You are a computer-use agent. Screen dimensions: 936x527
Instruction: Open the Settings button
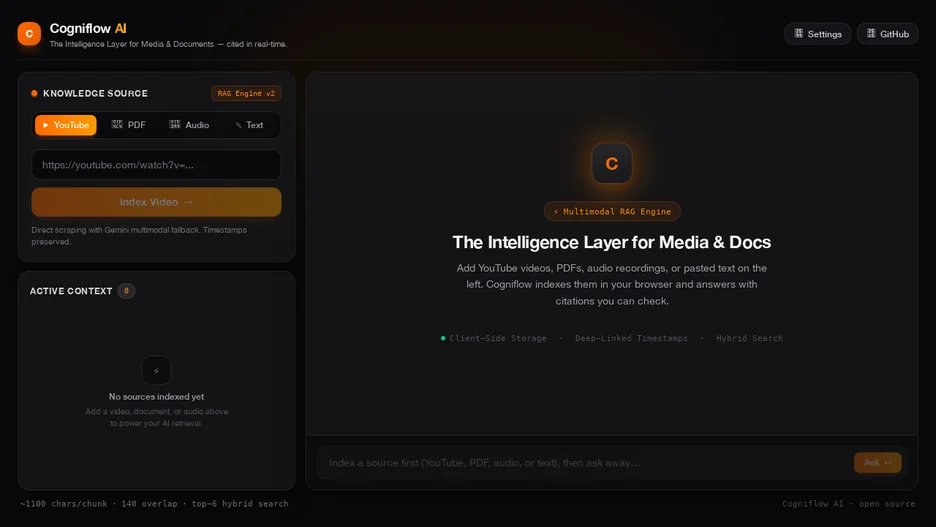[817, 34]
